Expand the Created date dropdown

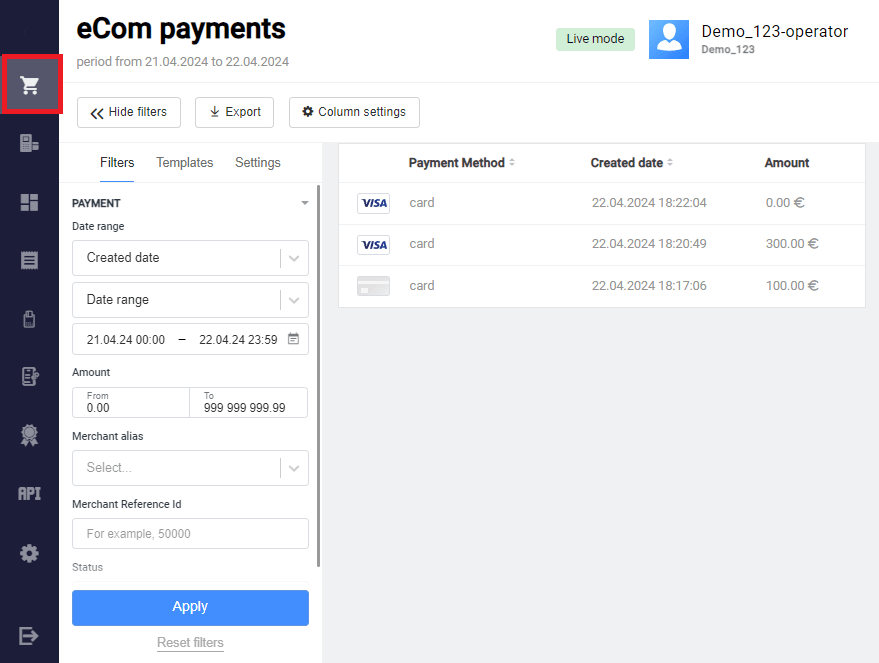click(293, 258)
